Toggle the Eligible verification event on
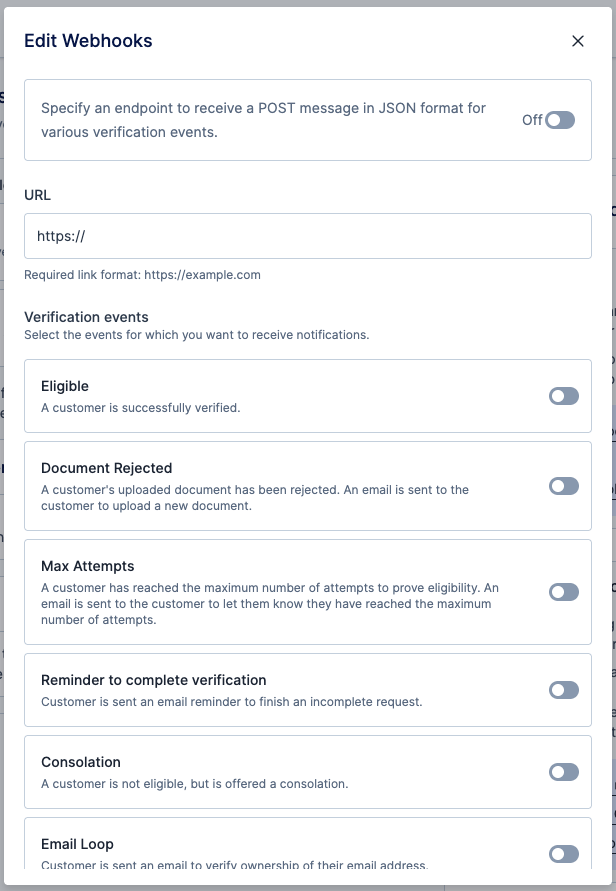Viewport: 616px width, 891px height. pyautogui.click(x=561, y=396)
